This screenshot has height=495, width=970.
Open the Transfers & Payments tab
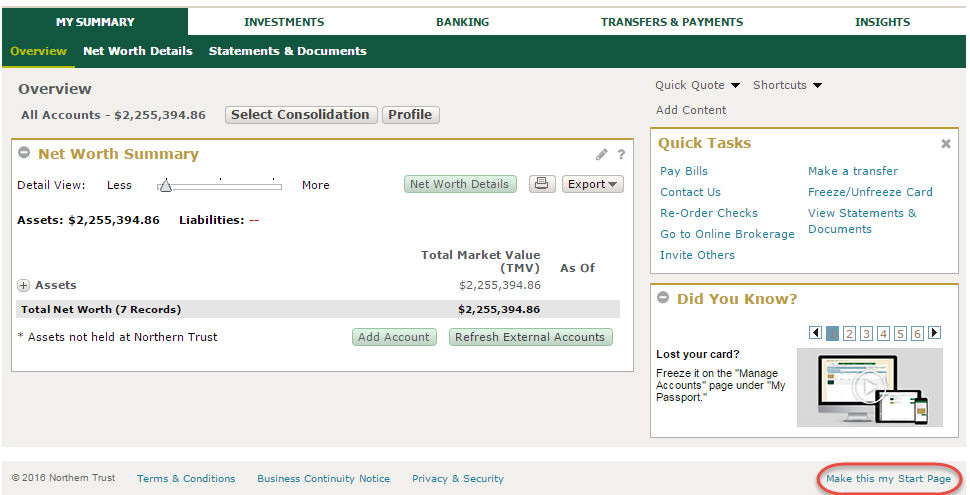(x=672, y=22)
